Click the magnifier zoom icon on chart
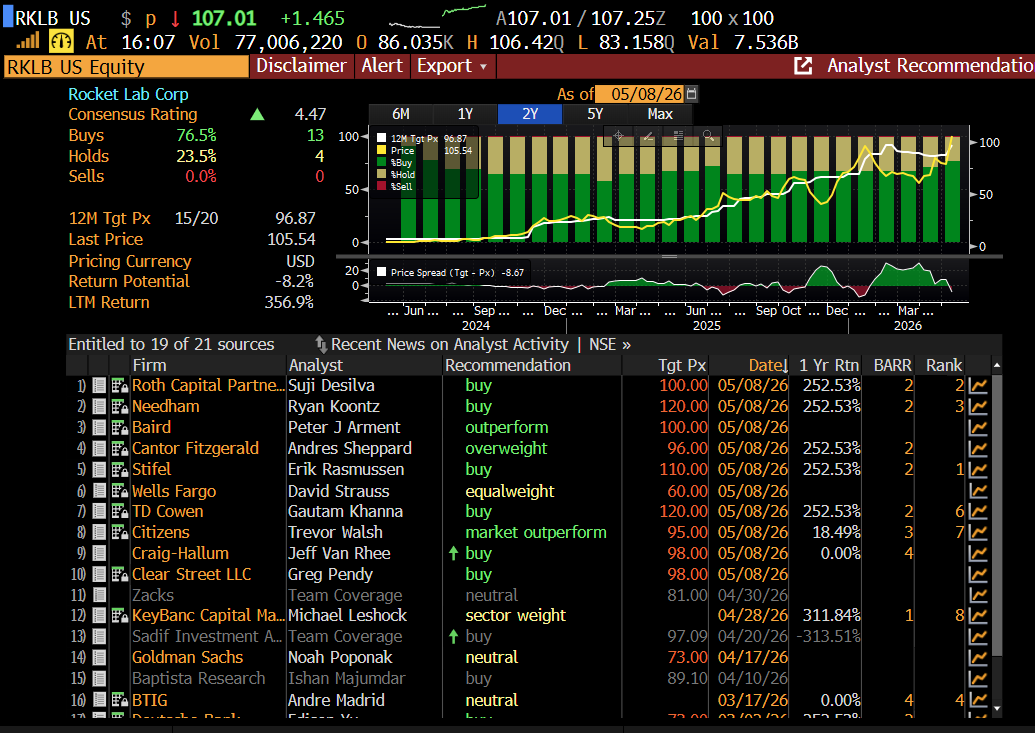This screenshot has width=1035, height=733. click(708, 136)
